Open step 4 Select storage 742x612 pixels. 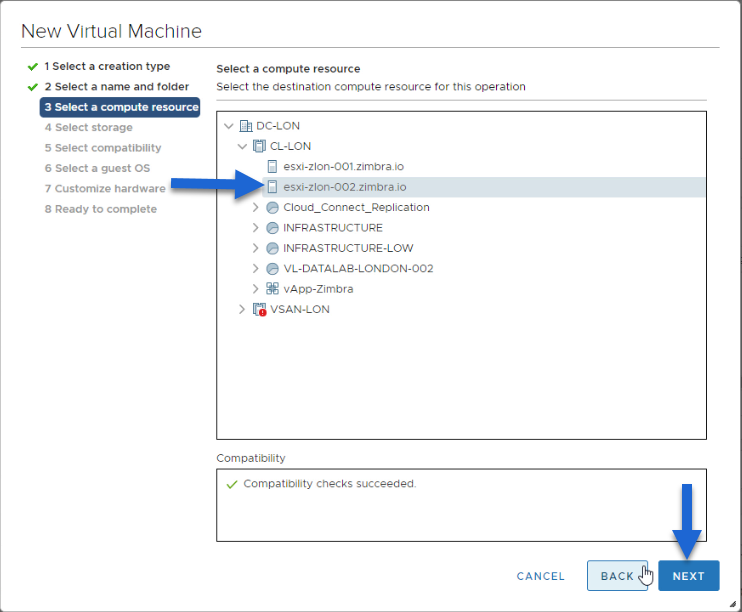tap(88, 127)
